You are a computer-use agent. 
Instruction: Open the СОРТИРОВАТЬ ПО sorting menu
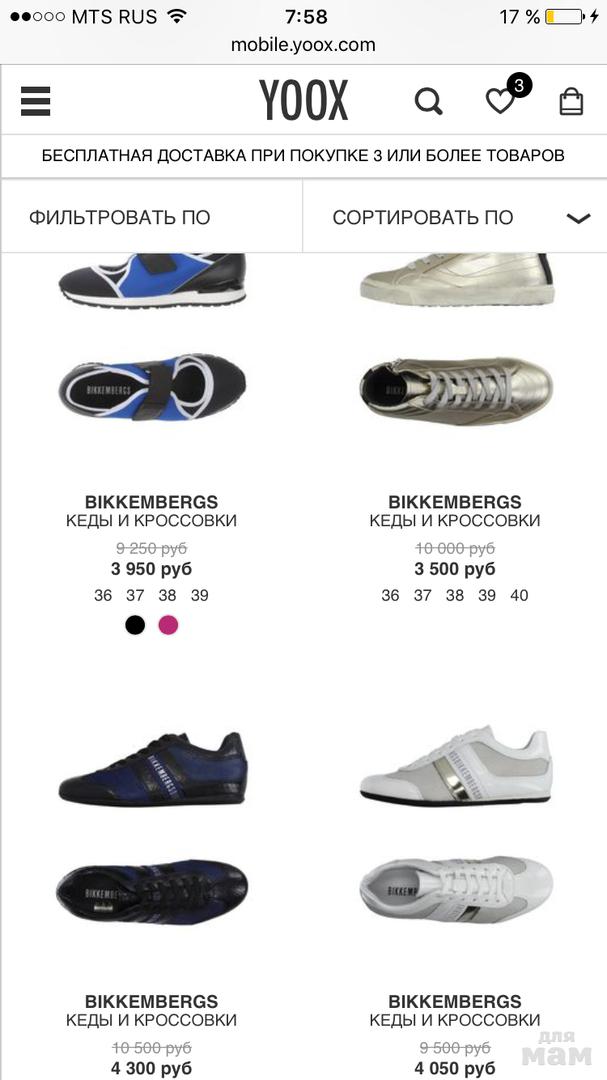click(x=455, y=217)
